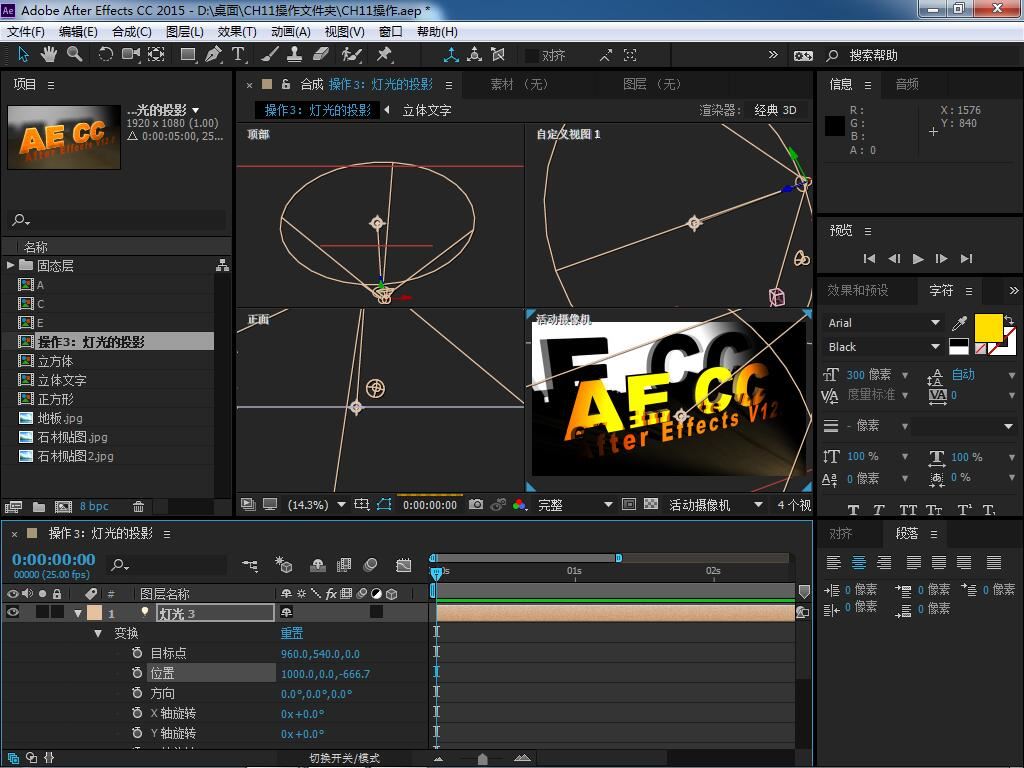Select the Pan Behind anchor tool
1024x768 pixels.
[156, 55]
